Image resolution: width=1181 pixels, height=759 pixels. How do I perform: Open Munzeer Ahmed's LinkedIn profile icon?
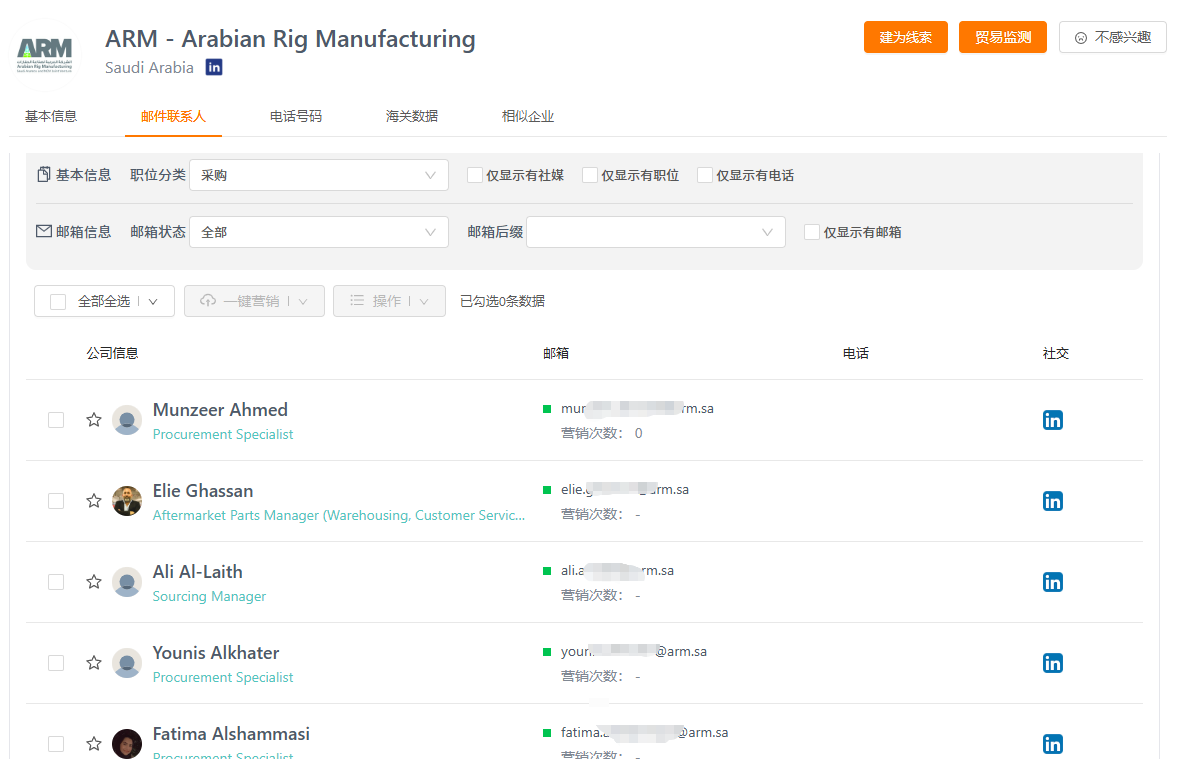tap(1052, 420)
